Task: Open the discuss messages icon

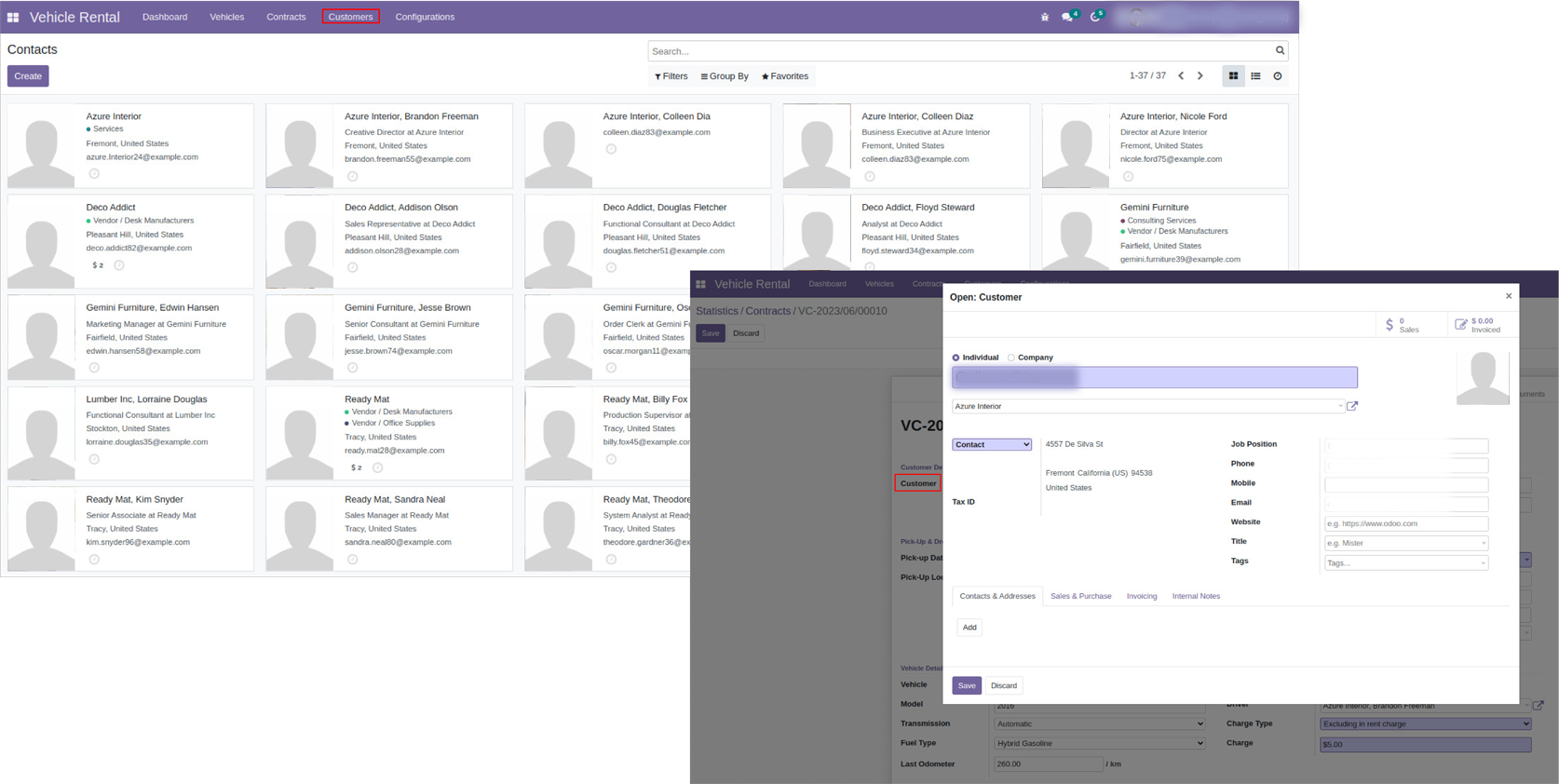Action: pyautogui.click(x=1067, y=17)
